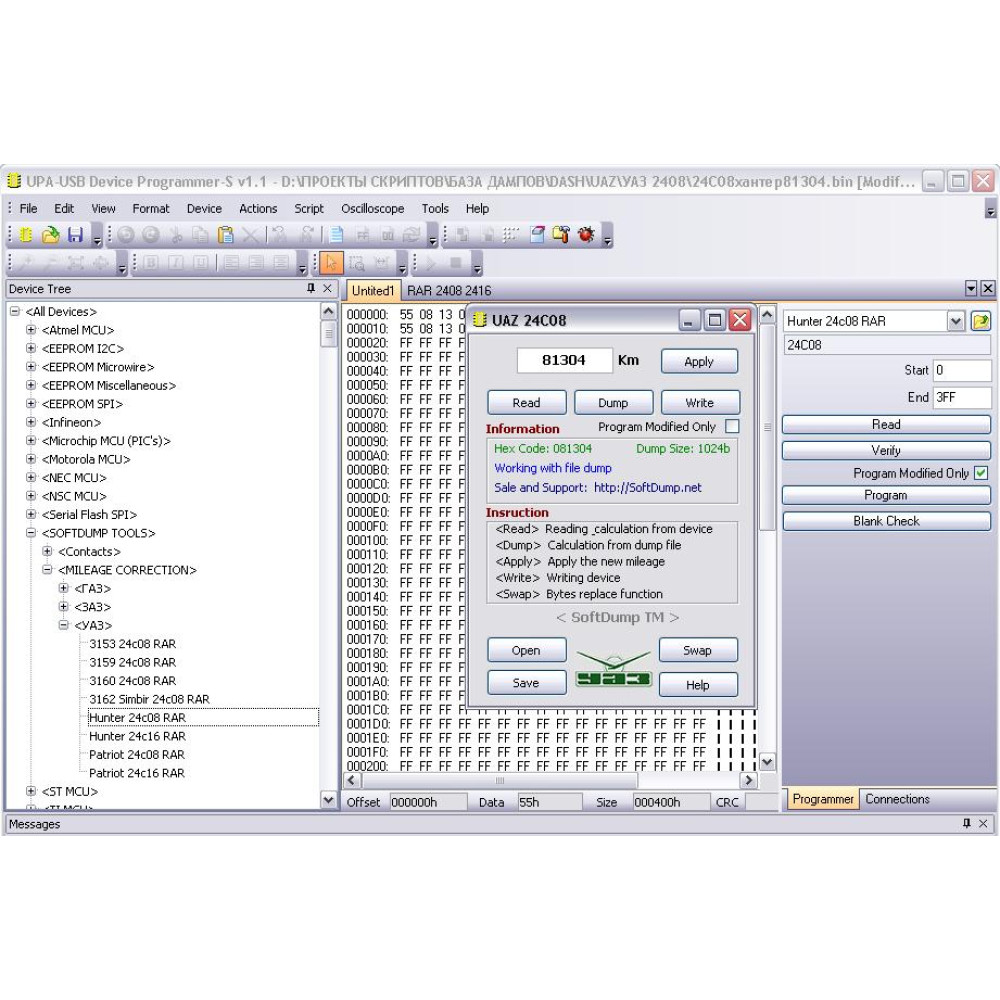
Task: Click the Delete X toolbar icon
Action: pyautogui.click(x=250, y=235)
